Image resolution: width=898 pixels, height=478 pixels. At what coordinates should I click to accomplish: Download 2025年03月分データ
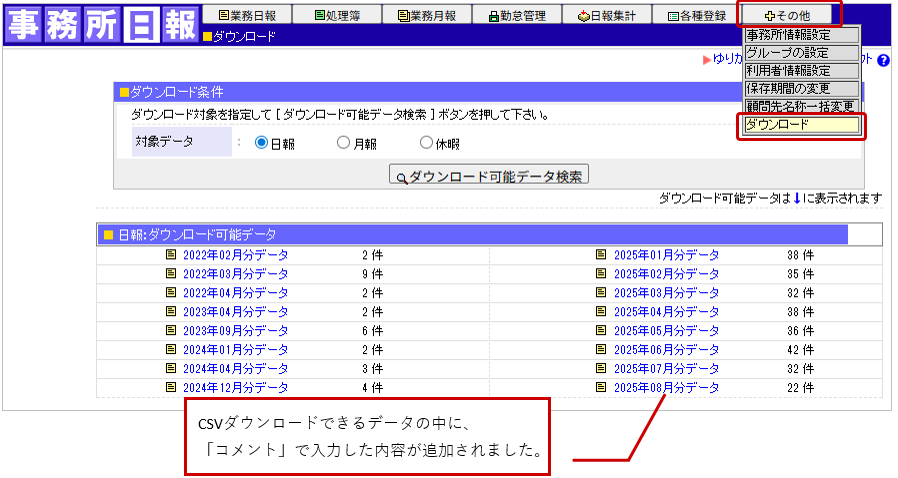(667, 293)
